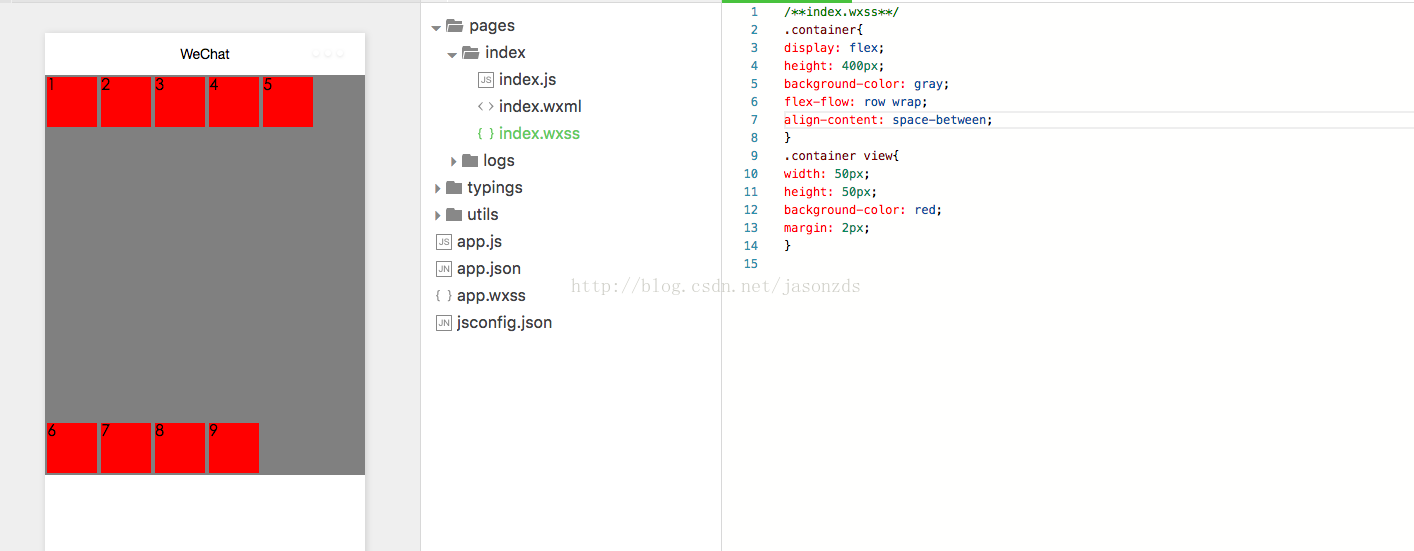The width and height of the screenshot is (1414, 551).
Task: Click the simulator's three-dot menu icon
Action: pos(328,53)
